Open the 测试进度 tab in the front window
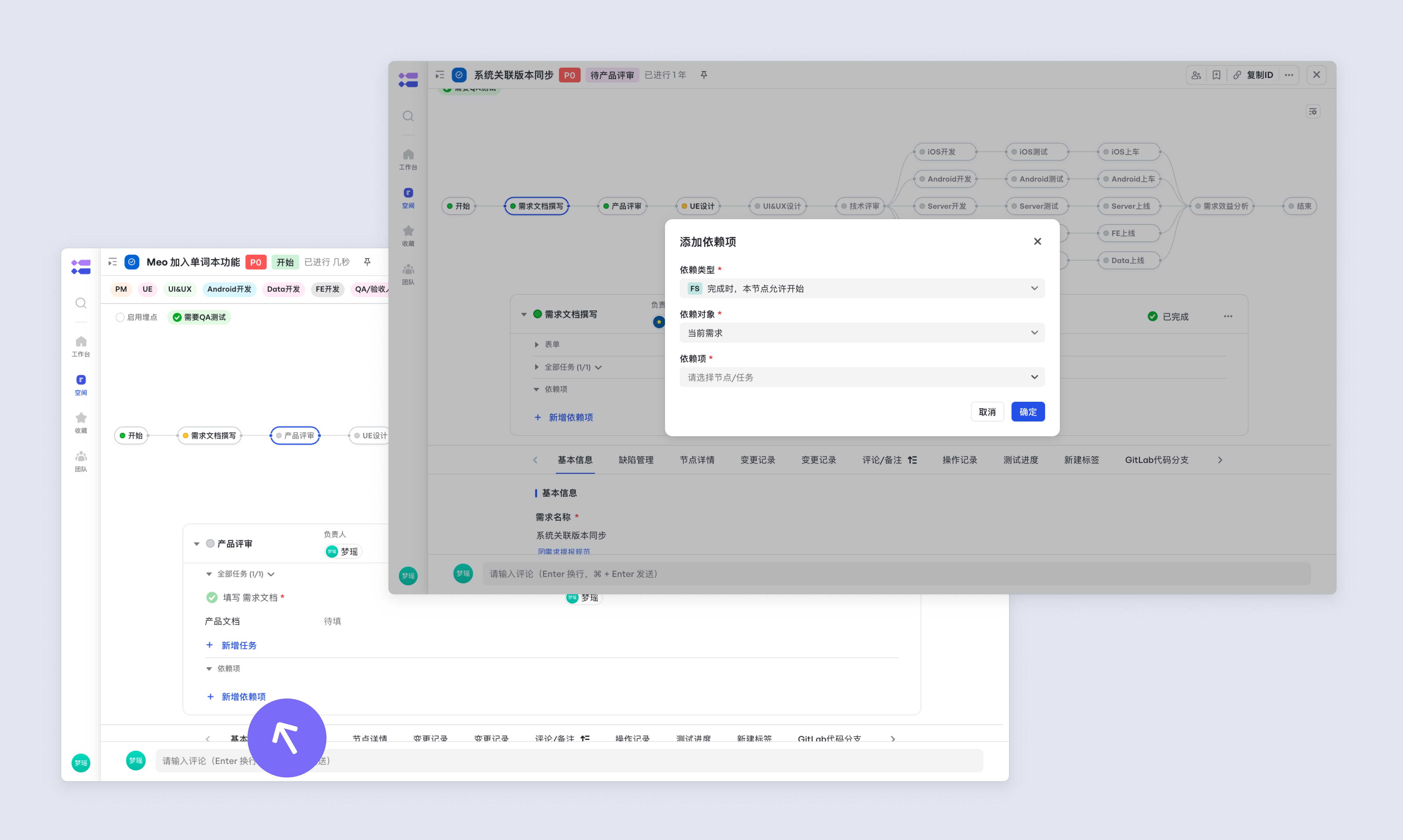 coord(1021,460)
